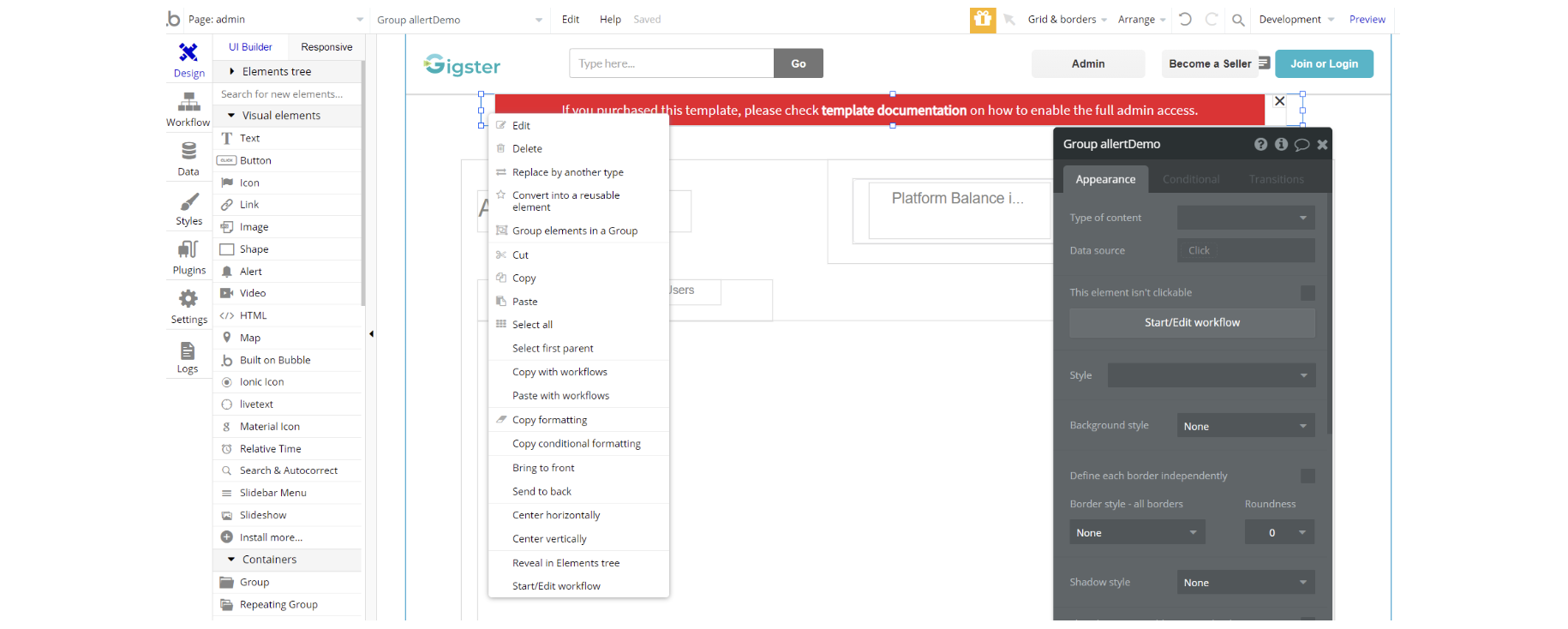Click the undo arrow icon
This screenshot has height=629, width=1568.
[1185, 19]
